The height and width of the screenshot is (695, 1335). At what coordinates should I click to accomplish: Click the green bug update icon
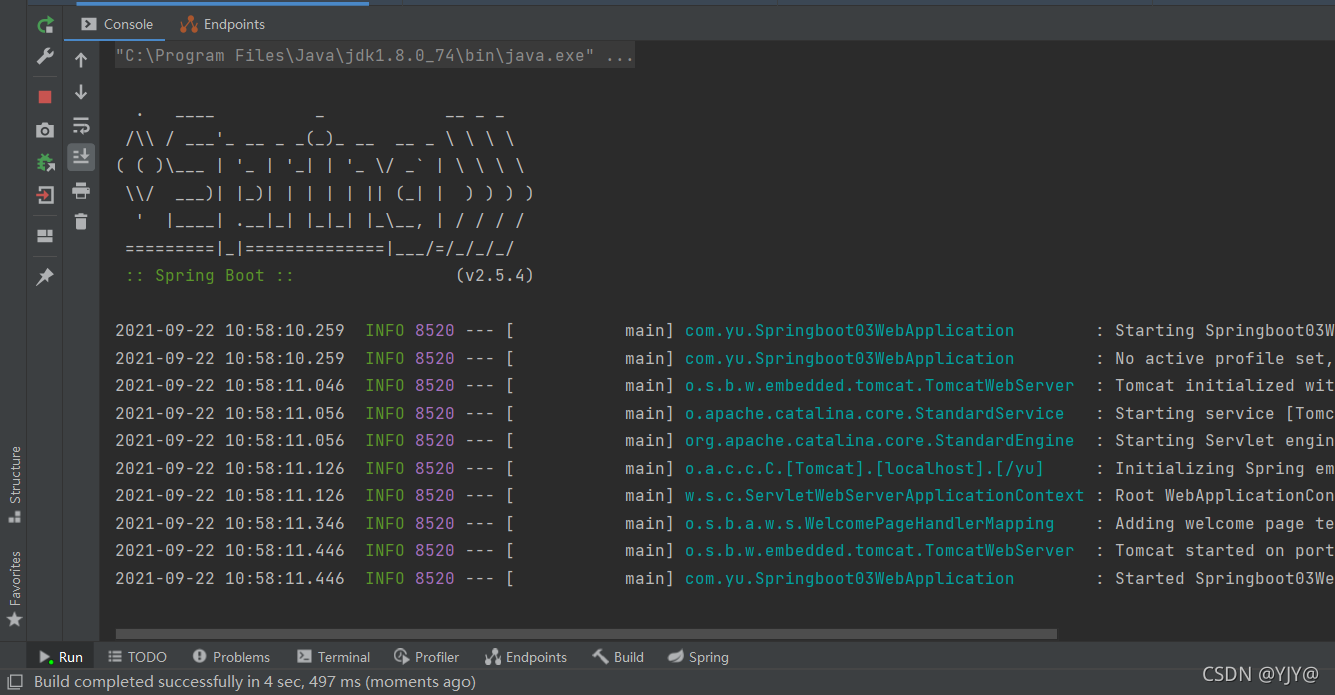[45, 162]
